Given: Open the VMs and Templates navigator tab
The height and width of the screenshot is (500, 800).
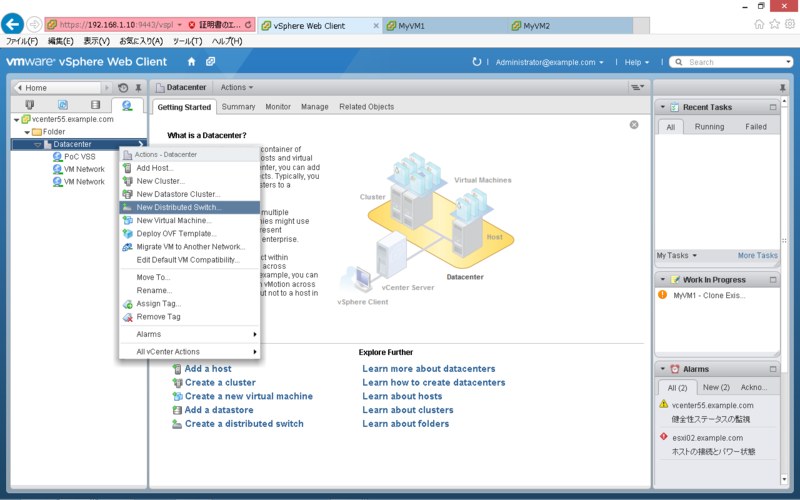Looking at the screenshot, I should click(63, 105).
